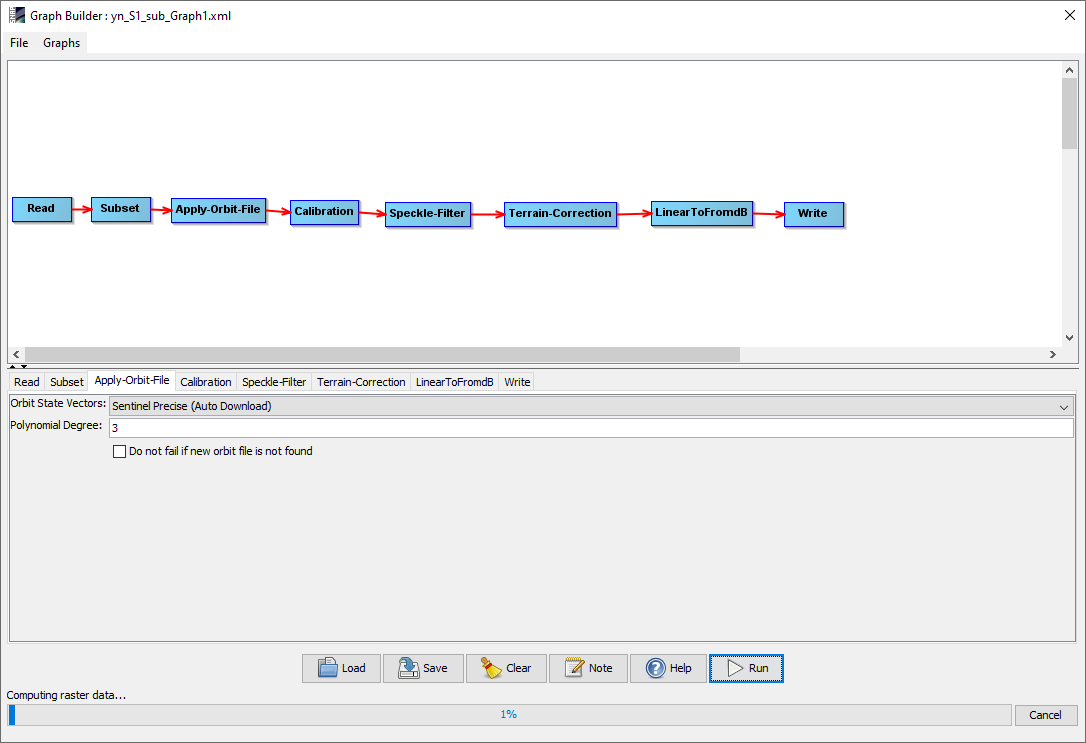Screen dimensions: 1086x743
Task: Open the Graphs menu
Action: 61,43
